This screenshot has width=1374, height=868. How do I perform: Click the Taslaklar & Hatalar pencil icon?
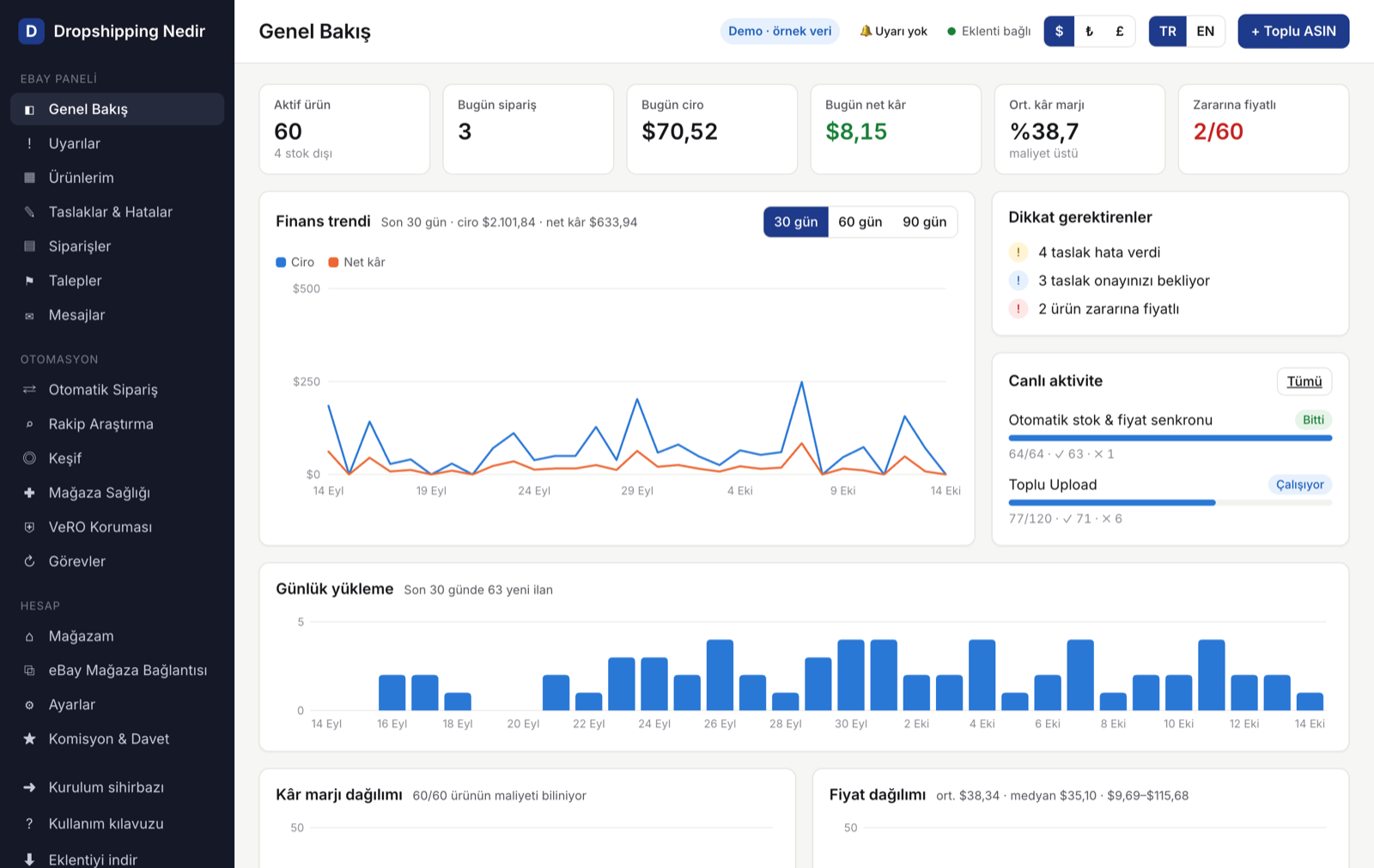(29, 212)
